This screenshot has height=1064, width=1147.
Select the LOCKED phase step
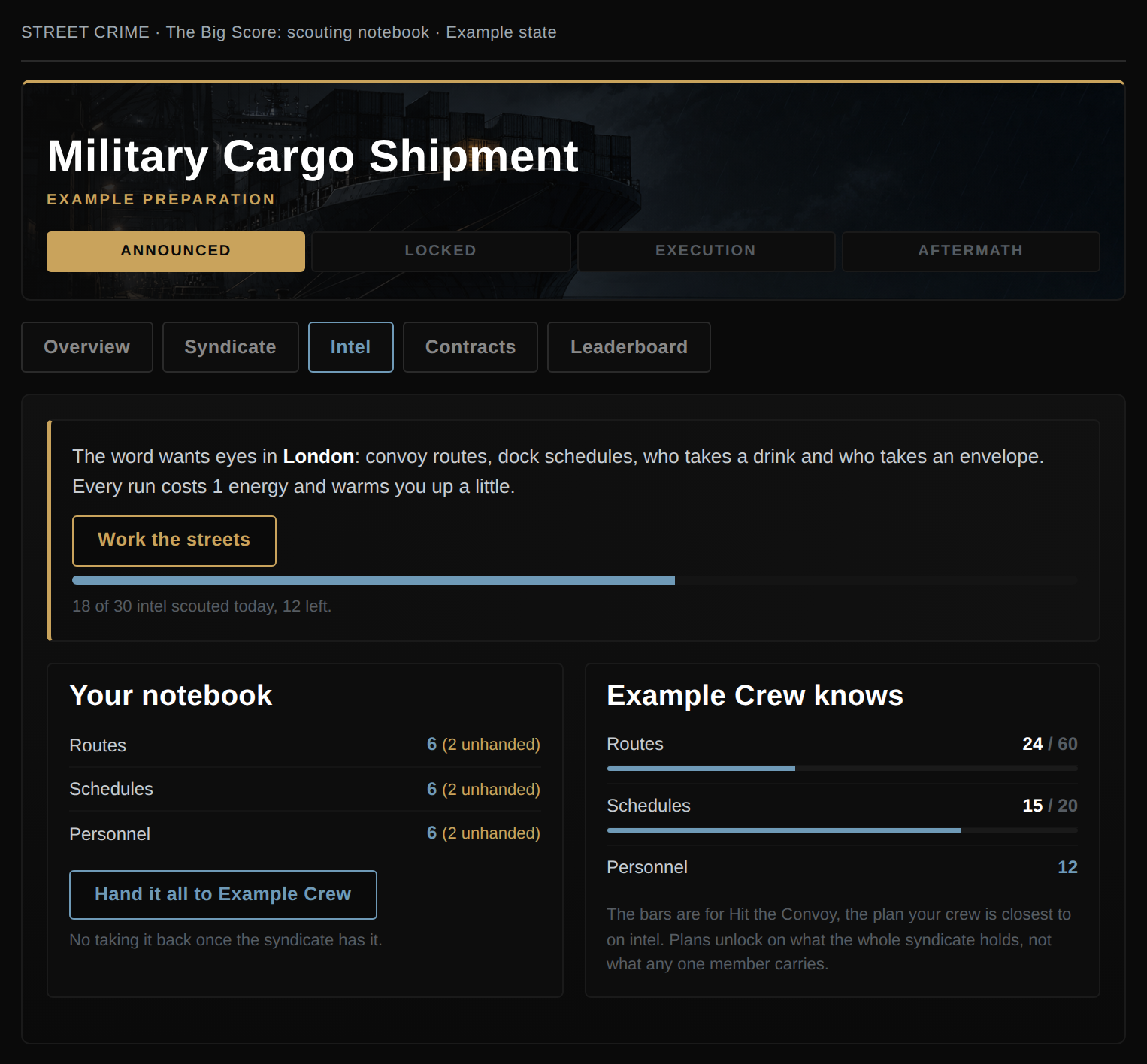[441, 252]
